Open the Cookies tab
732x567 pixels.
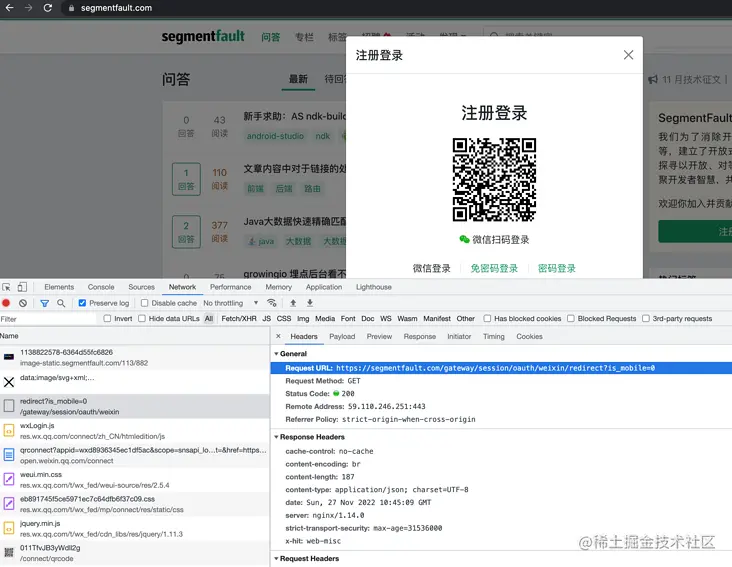click(529, 336)
